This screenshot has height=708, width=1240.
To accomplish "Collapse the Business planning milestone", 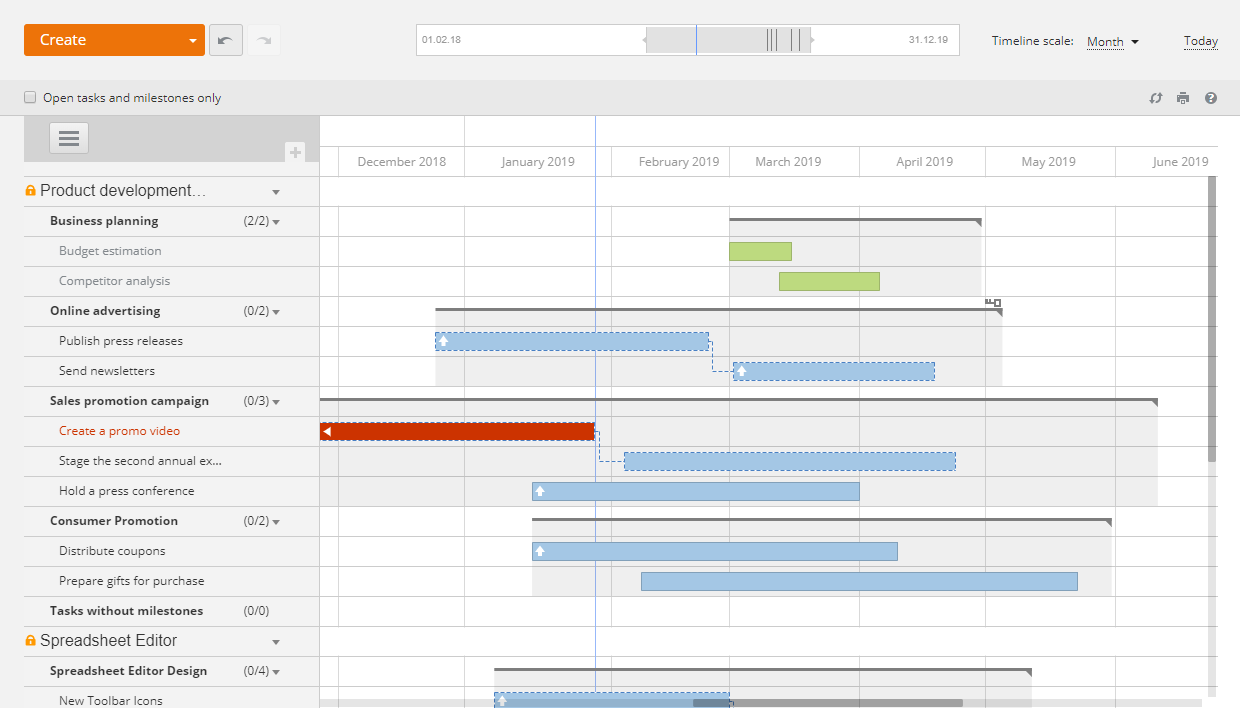I will click(276, 222).
